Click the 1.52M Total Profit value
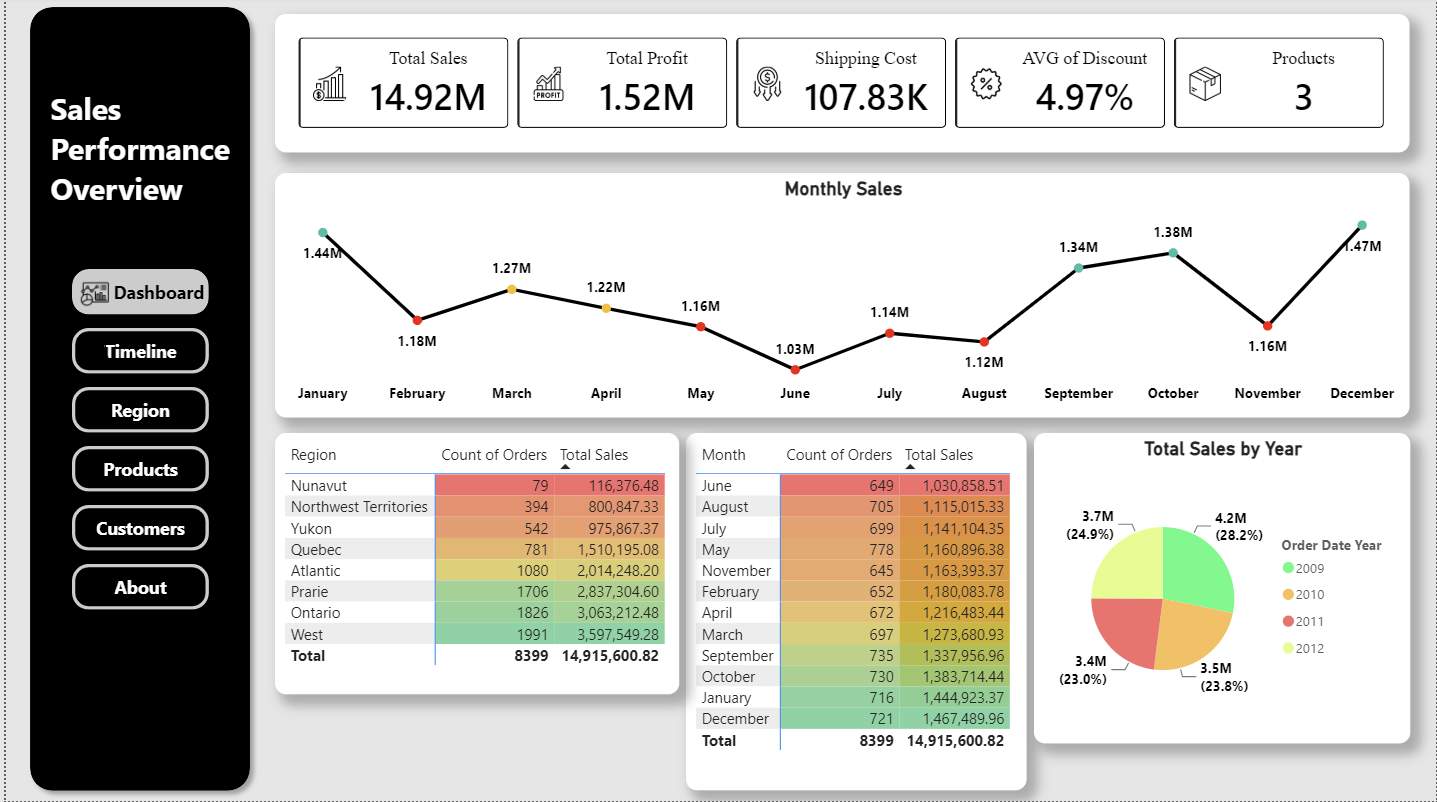The width and height of the screenshot is (1437, 802). coord(646,97)
